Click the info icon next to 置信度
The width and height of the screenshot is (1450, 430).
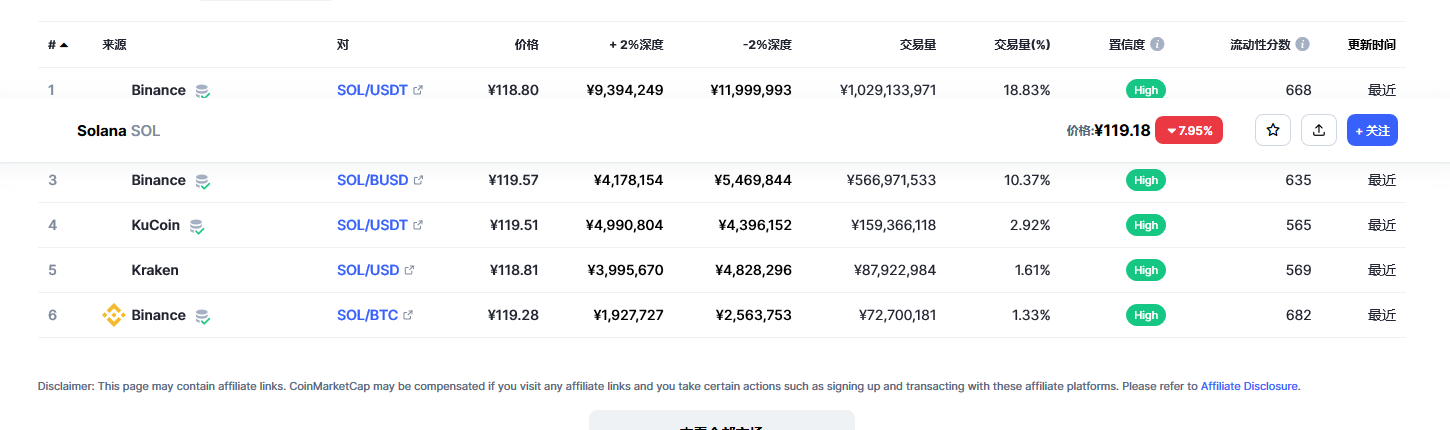pyautogui.click(x=1157, y=45)
